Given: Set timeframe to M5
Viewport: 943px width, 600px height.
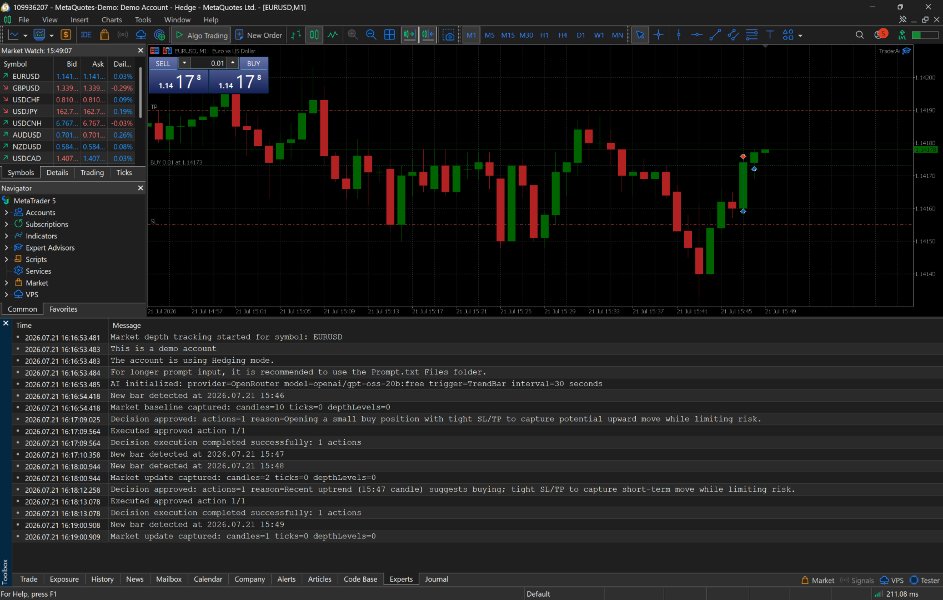Looking at the screenshot, I should [x=489, y=35].
